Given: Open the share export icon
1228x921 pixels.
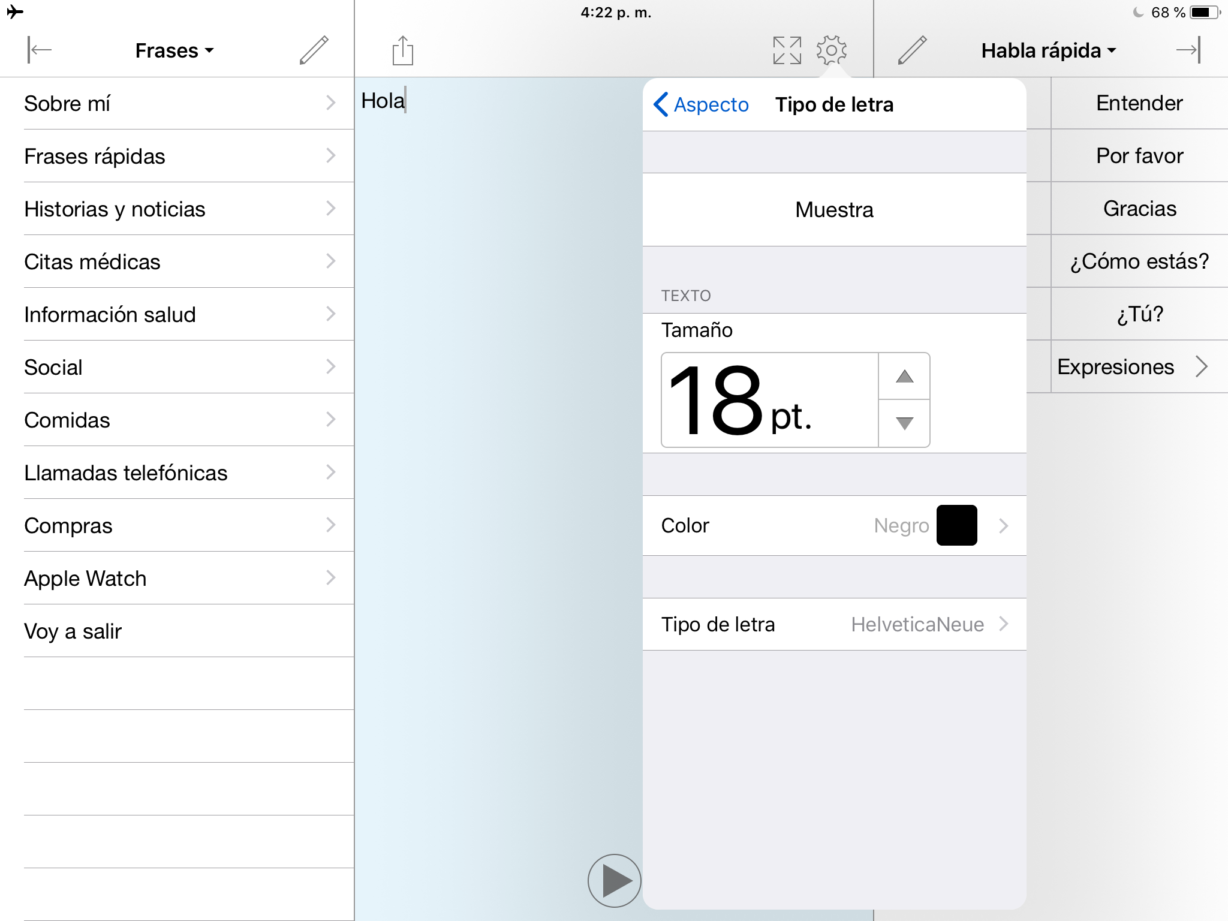Looking at the screenshot, I should click(x=402, y=50).
